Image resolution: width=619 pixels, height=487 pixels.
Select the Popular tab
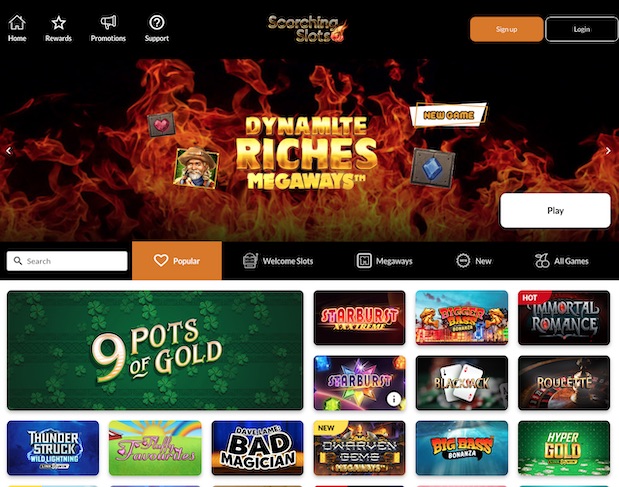177,260
